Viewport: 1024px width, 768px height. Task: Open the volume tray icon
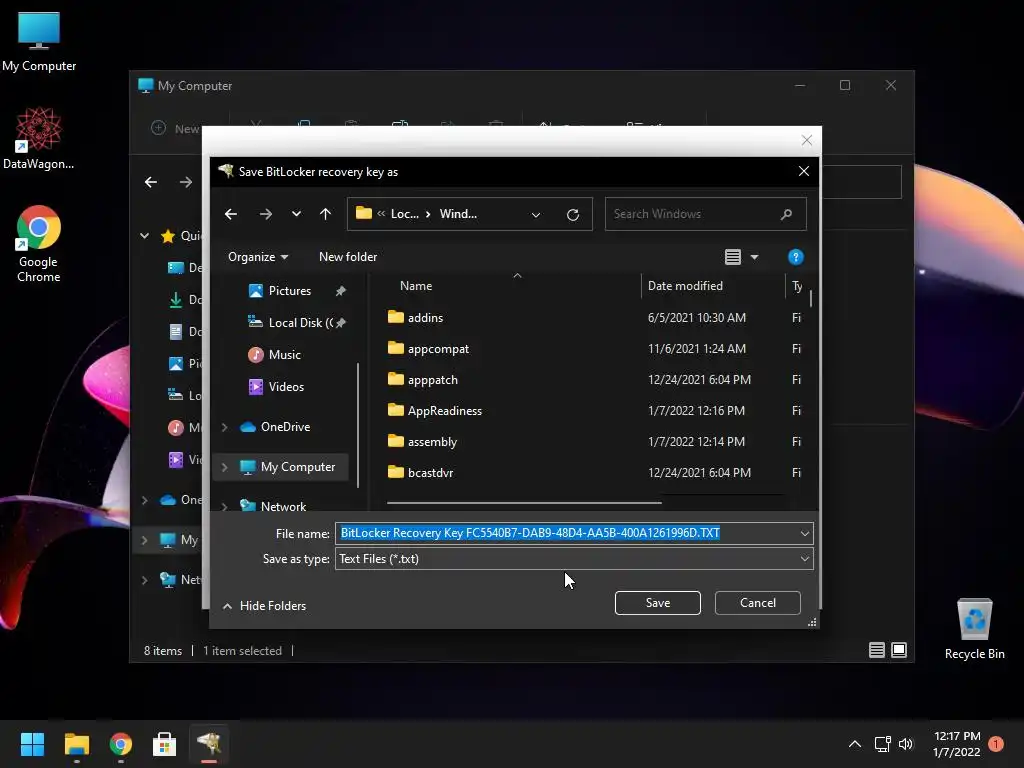[906, 744]
